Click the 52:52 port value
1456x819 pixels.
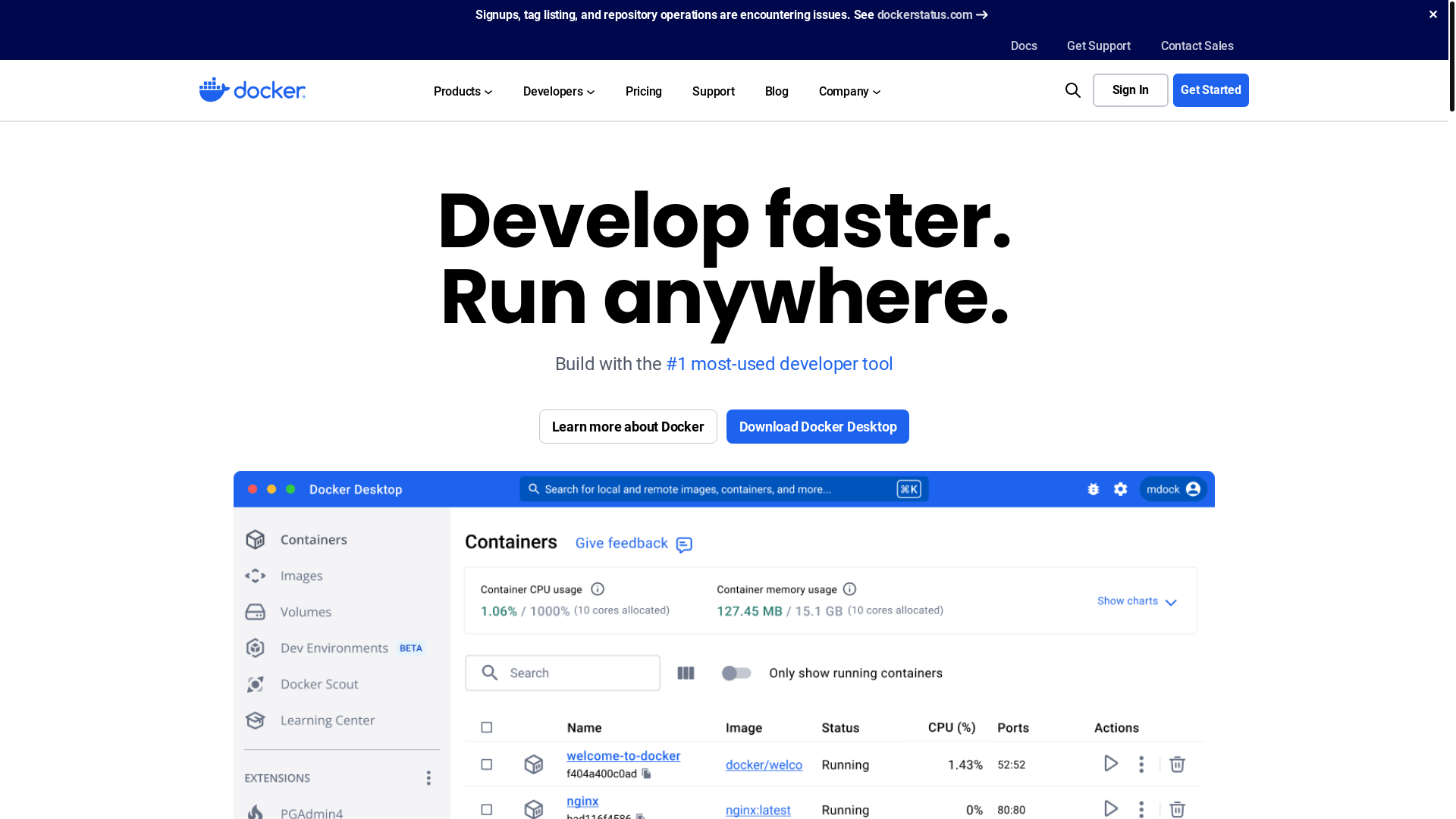1012,765
